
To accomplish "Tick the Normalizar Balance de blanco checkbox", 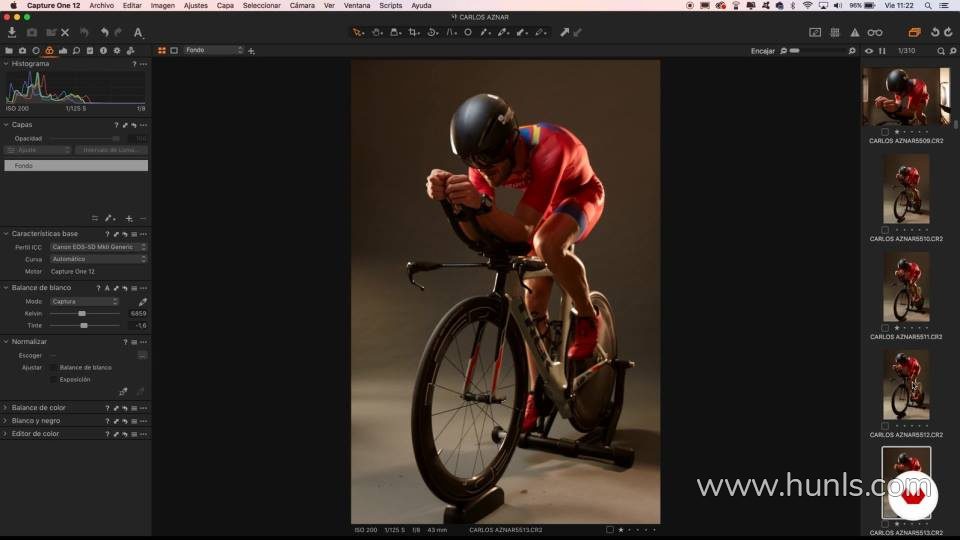I will point(54,367).
